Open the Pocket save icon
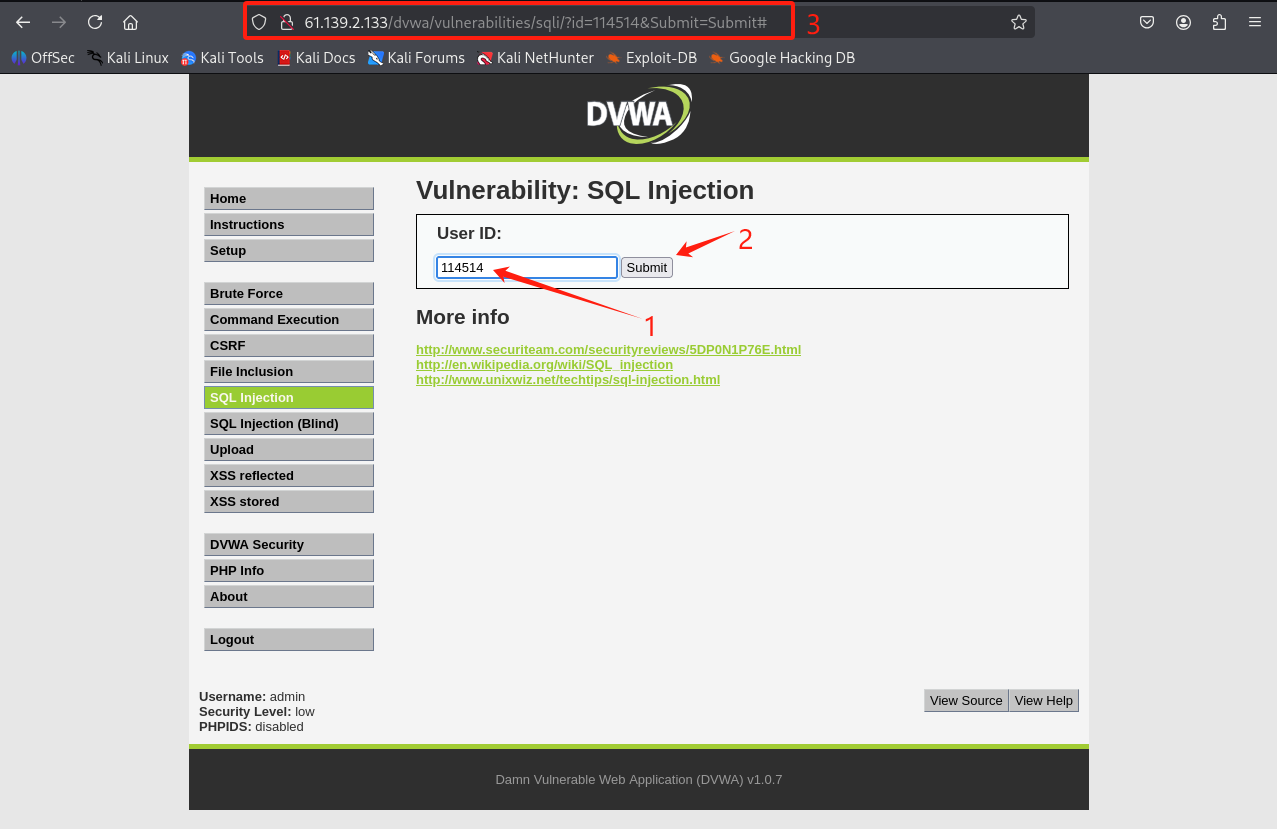1277x829 pixels. [1148, 22]
